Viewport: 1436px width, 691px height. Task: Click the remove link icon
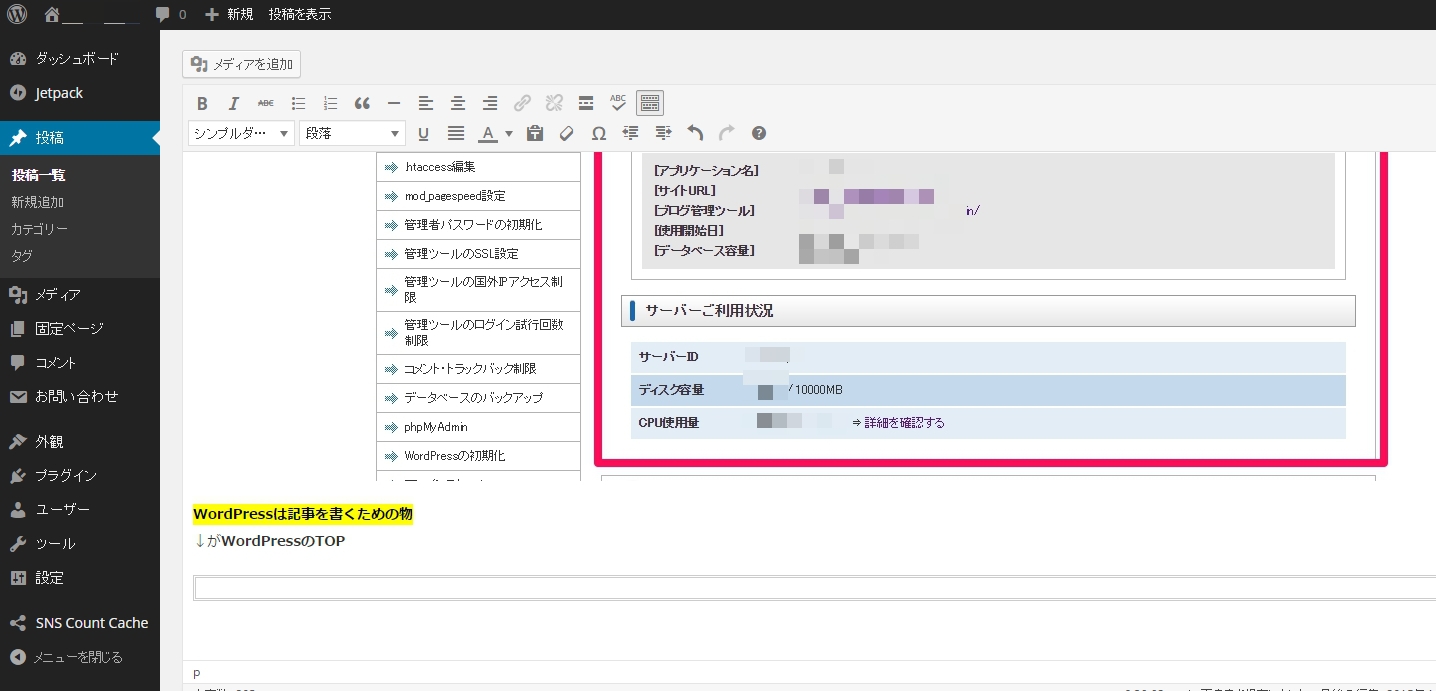(554, 103)
